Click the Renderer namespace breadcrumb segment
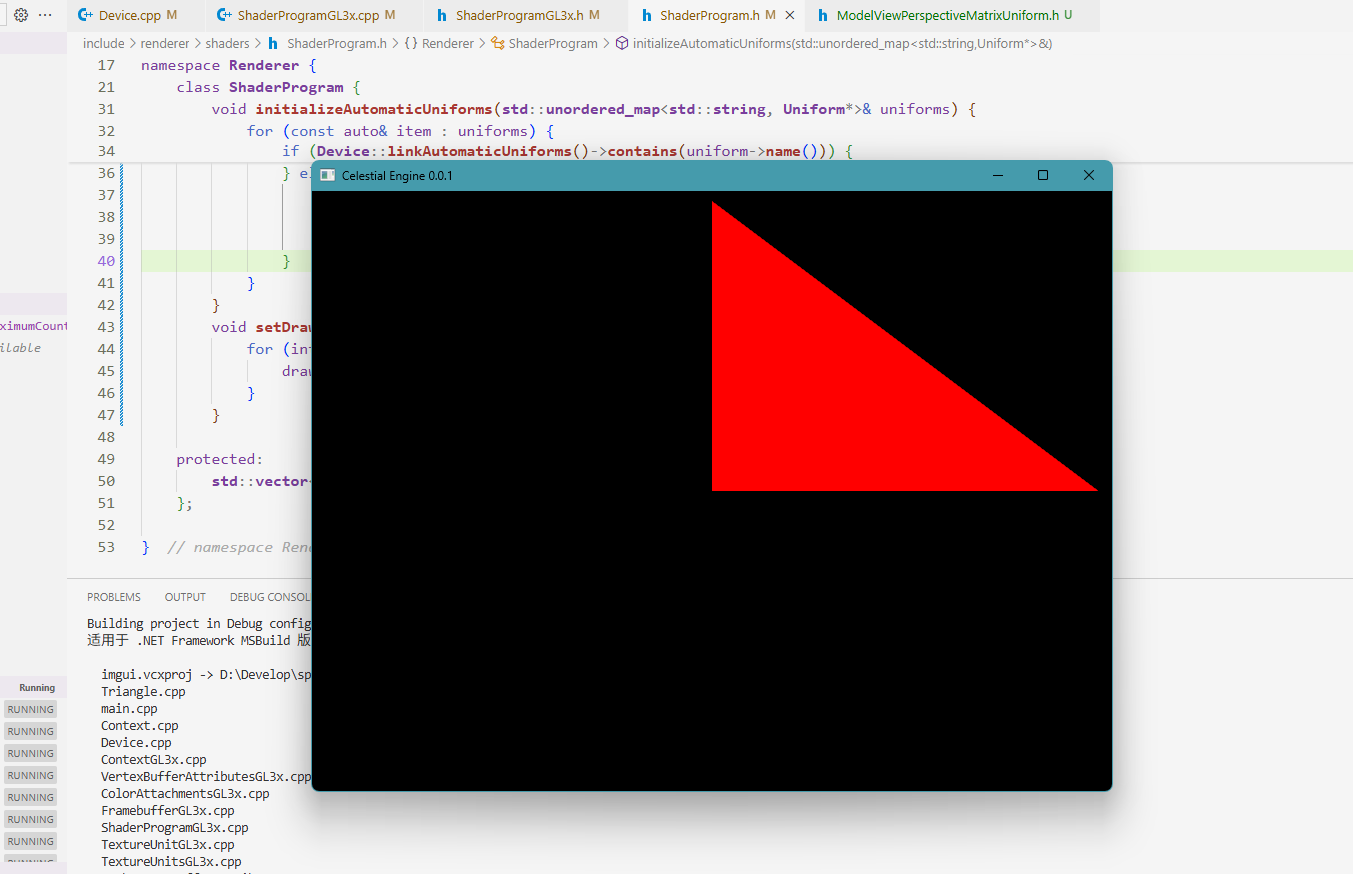The width and height of the screenshot is (1353, 874). 441,43
